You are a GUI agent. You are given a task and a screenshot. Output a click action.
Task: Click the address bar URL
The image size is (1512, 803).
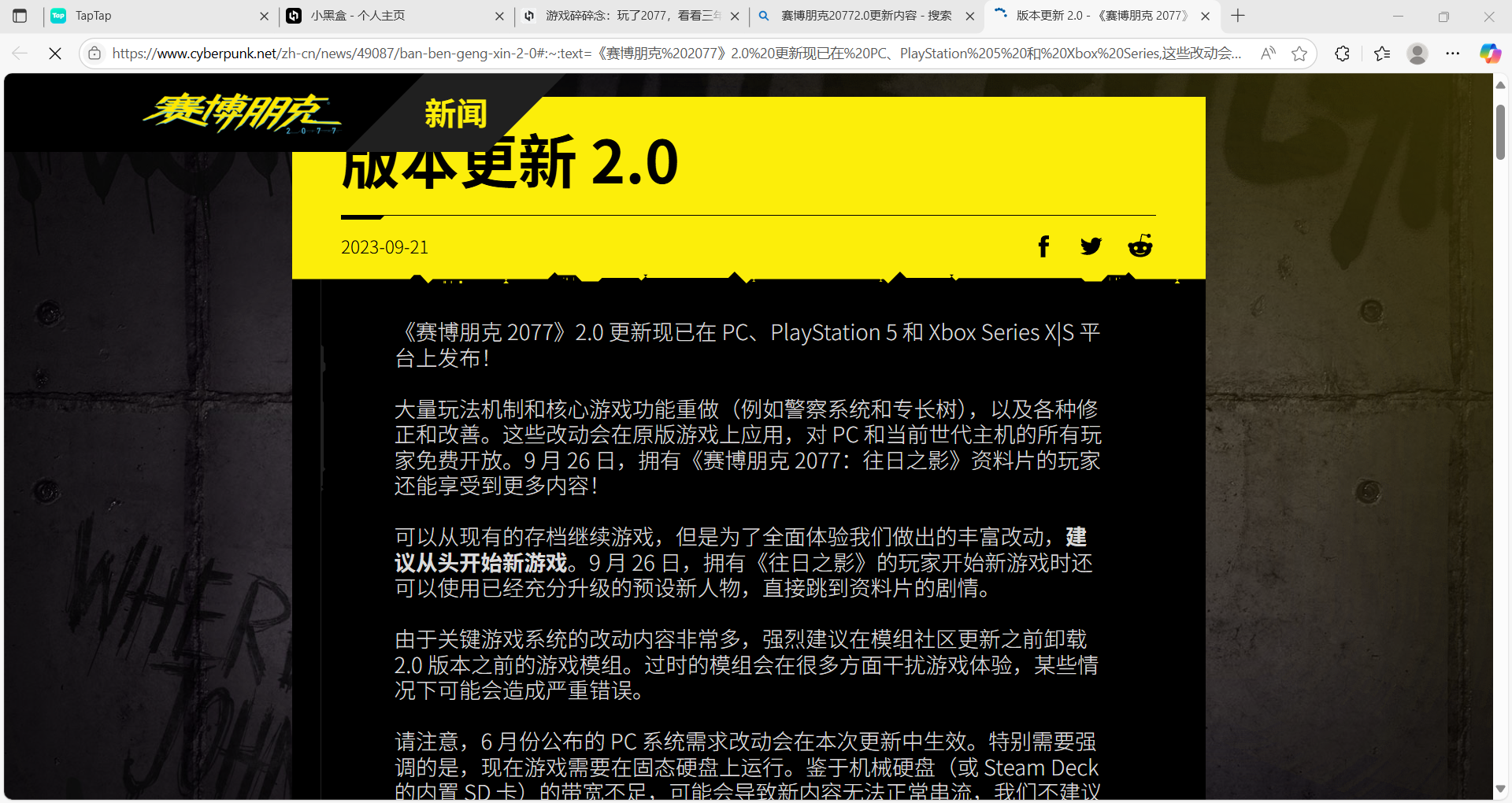(677, 54)
